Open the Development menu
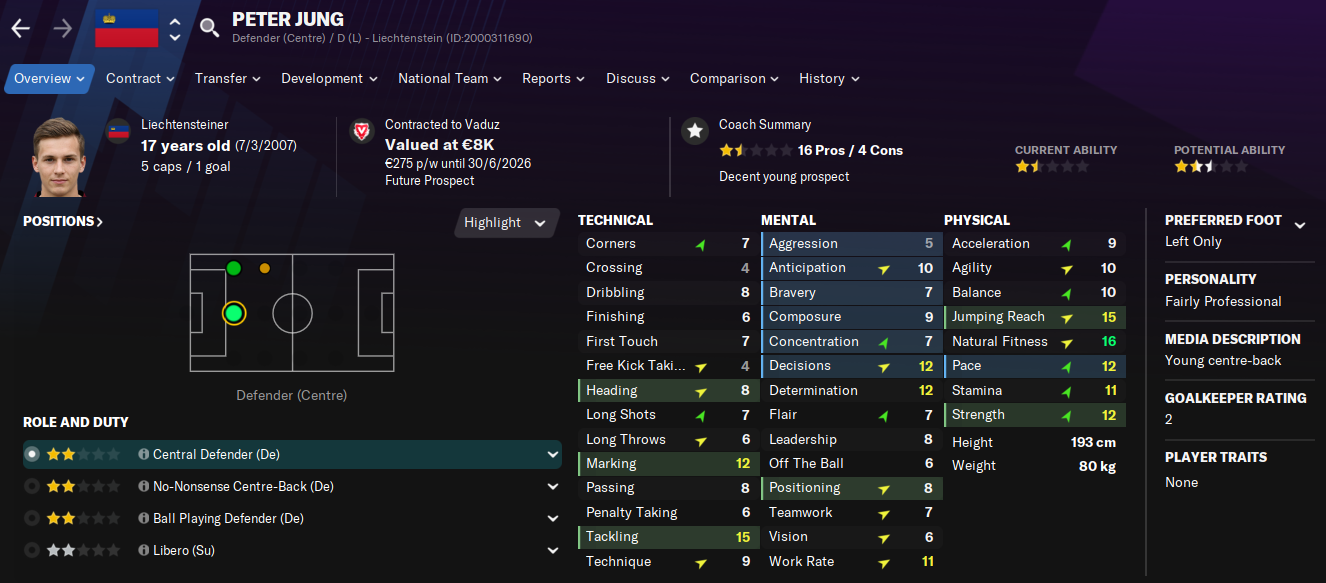The height and width of the screenshot is (583, 1326). point(329,79)
